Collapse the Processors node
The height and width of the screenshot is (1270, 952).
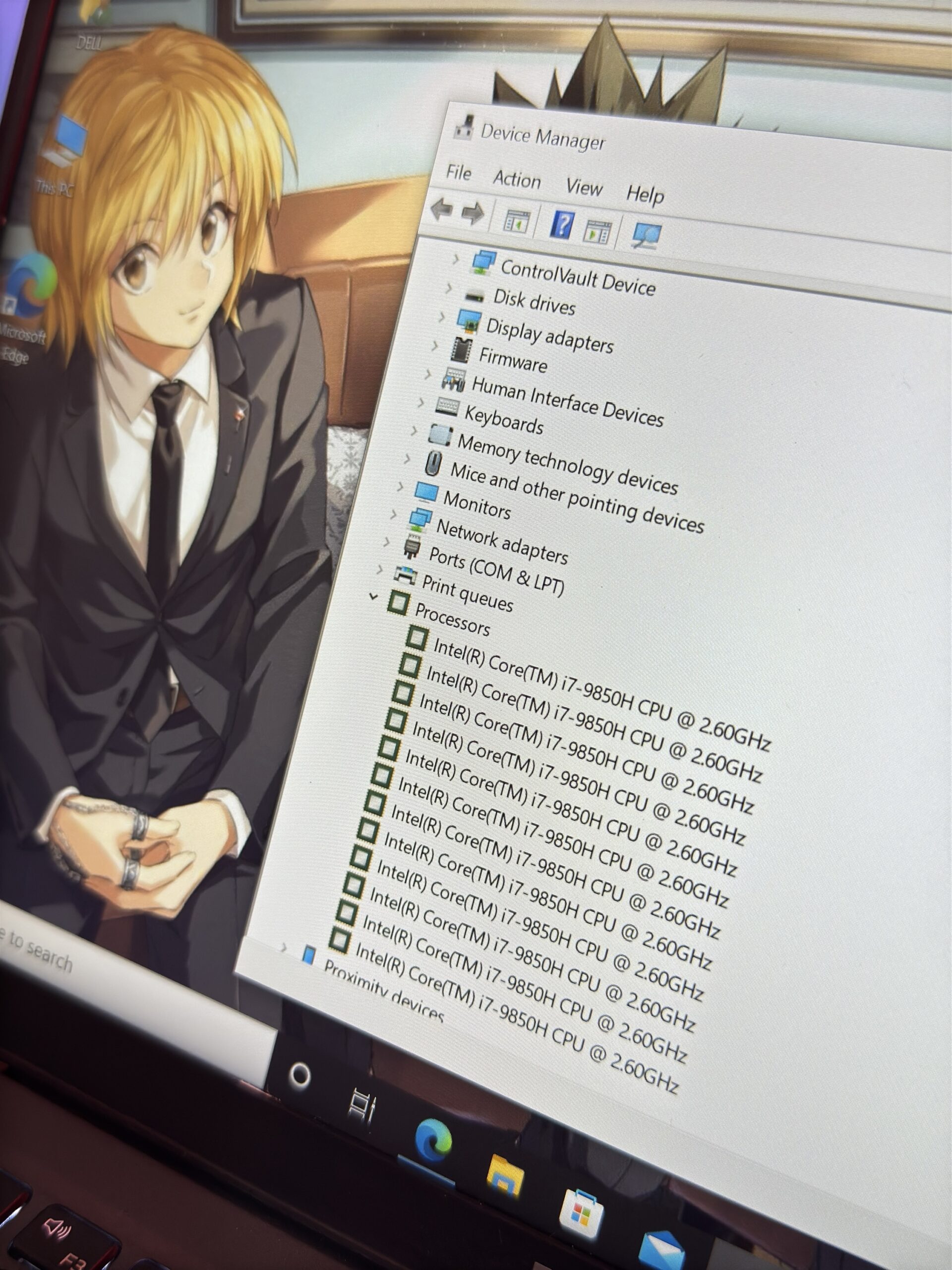point(373,597)
